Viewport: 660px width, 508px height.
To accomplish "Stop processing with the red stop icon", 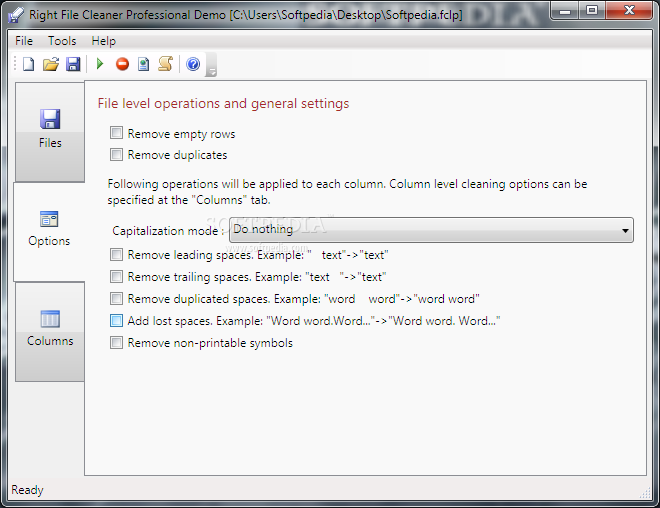I will click(122, 64).
